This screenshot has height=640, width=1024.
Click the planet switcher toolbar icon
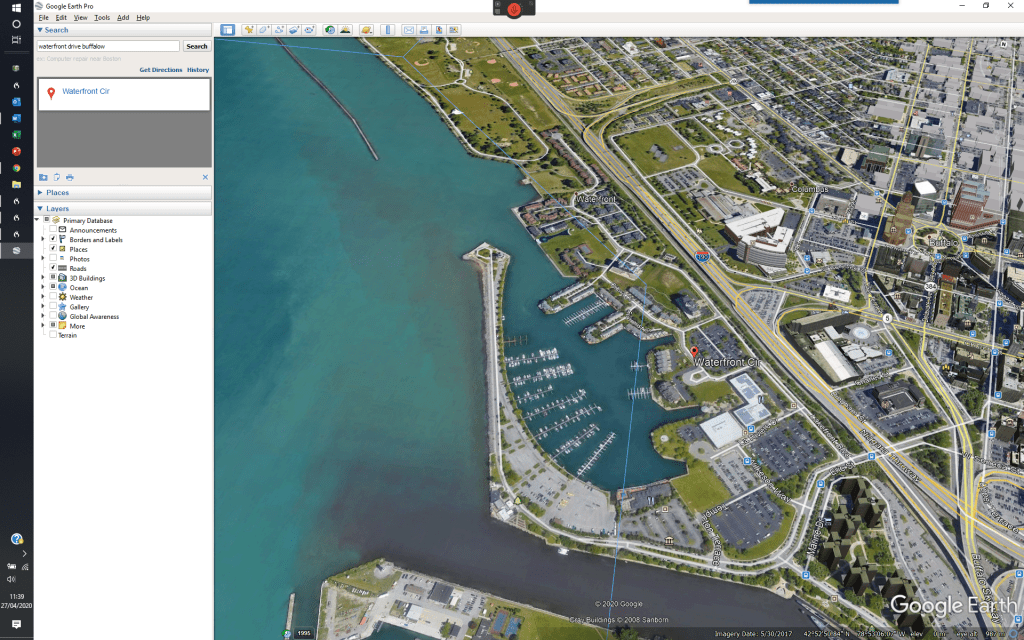pos(367,30)
